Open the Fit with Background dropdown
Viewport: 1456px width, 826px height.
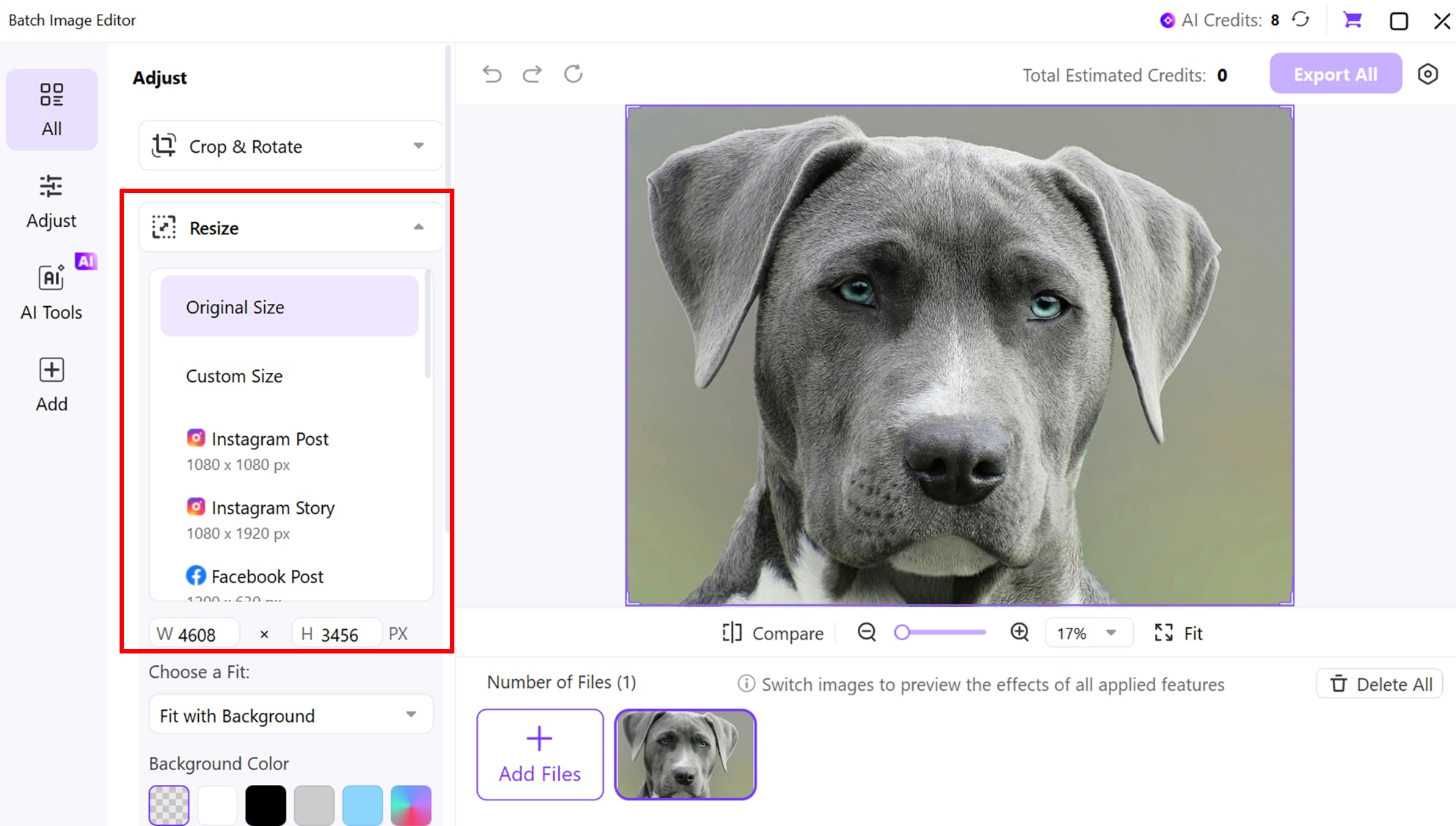coord(290,714)
